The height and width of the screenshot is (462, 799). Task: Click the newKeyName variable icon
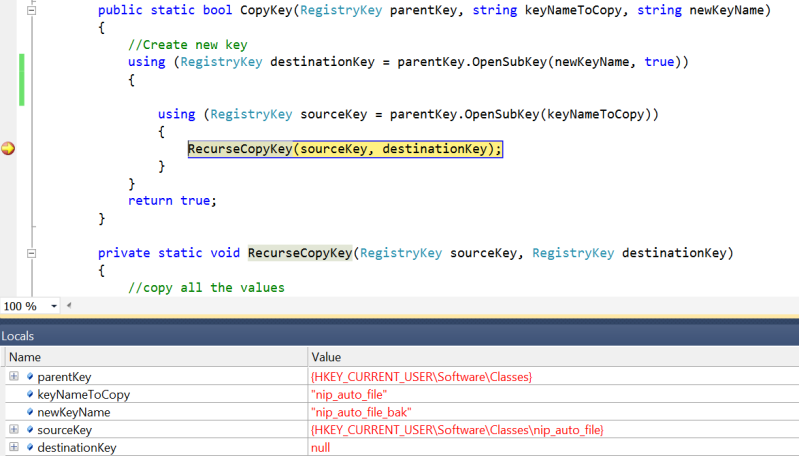[x=30, y=412]
